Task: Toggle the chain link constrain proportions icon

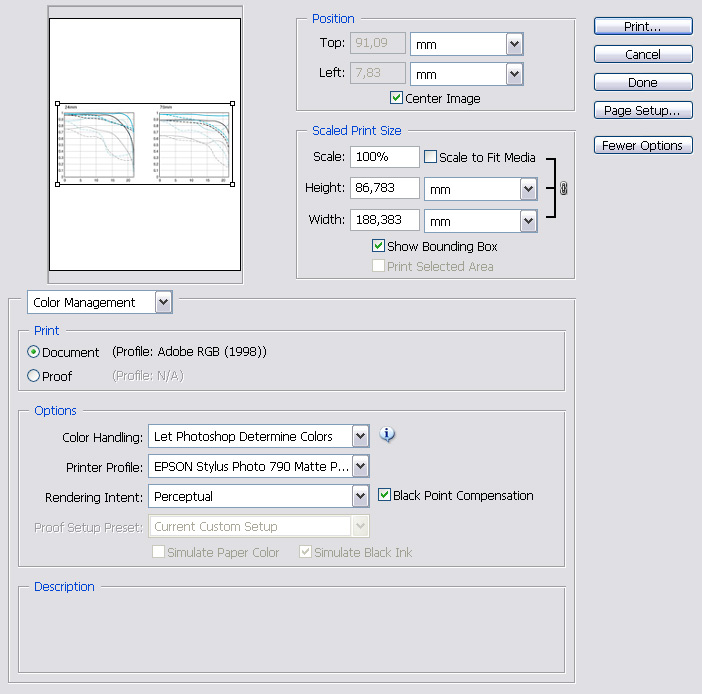Action: click(x=563, y=188)
